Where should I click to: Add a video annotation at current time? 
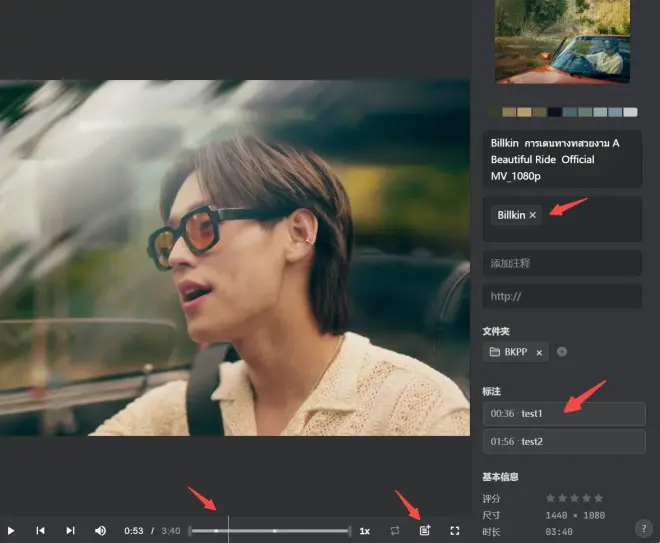pos(425,530)
